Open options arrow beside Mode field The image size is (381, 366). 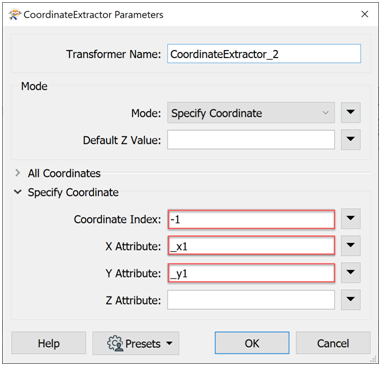tap(351, 113)
